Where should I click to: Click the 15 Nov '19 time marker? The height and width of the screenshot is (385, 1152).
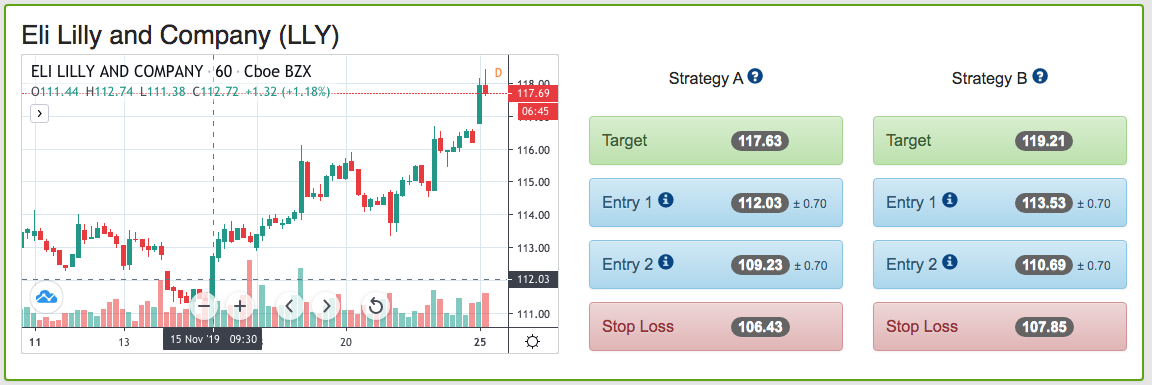pyautogui.click(x=212, y=340)
